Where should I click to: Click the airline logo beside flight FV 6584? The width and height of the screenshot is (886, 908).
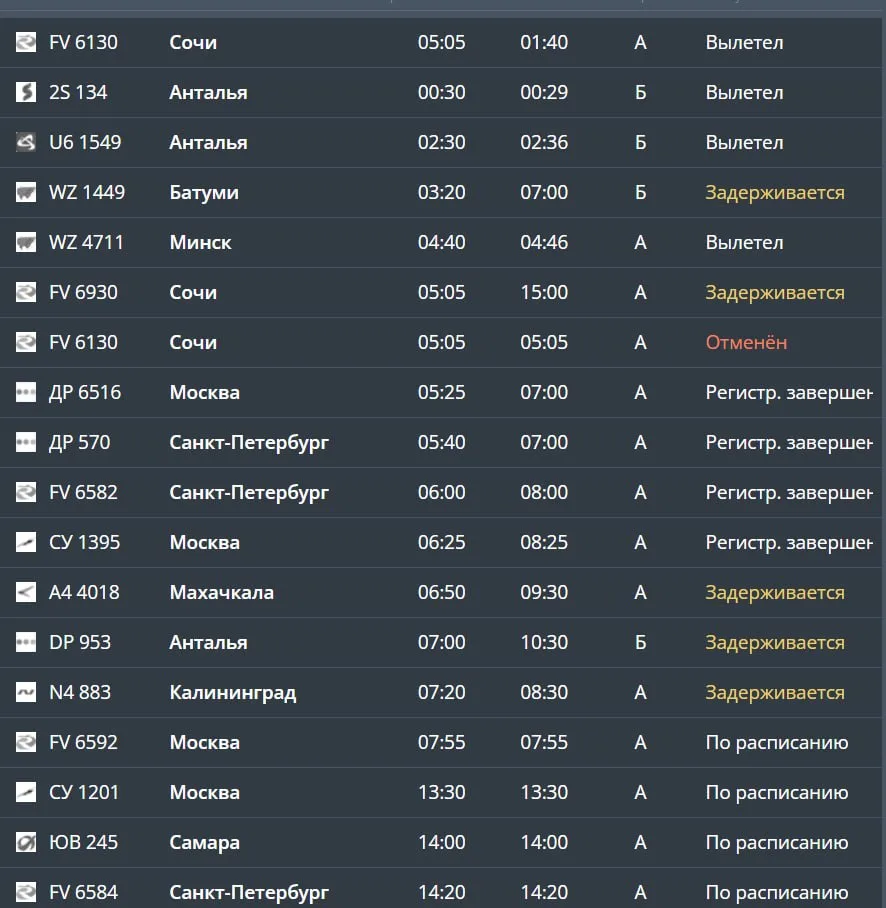click(x=25, y=892)
